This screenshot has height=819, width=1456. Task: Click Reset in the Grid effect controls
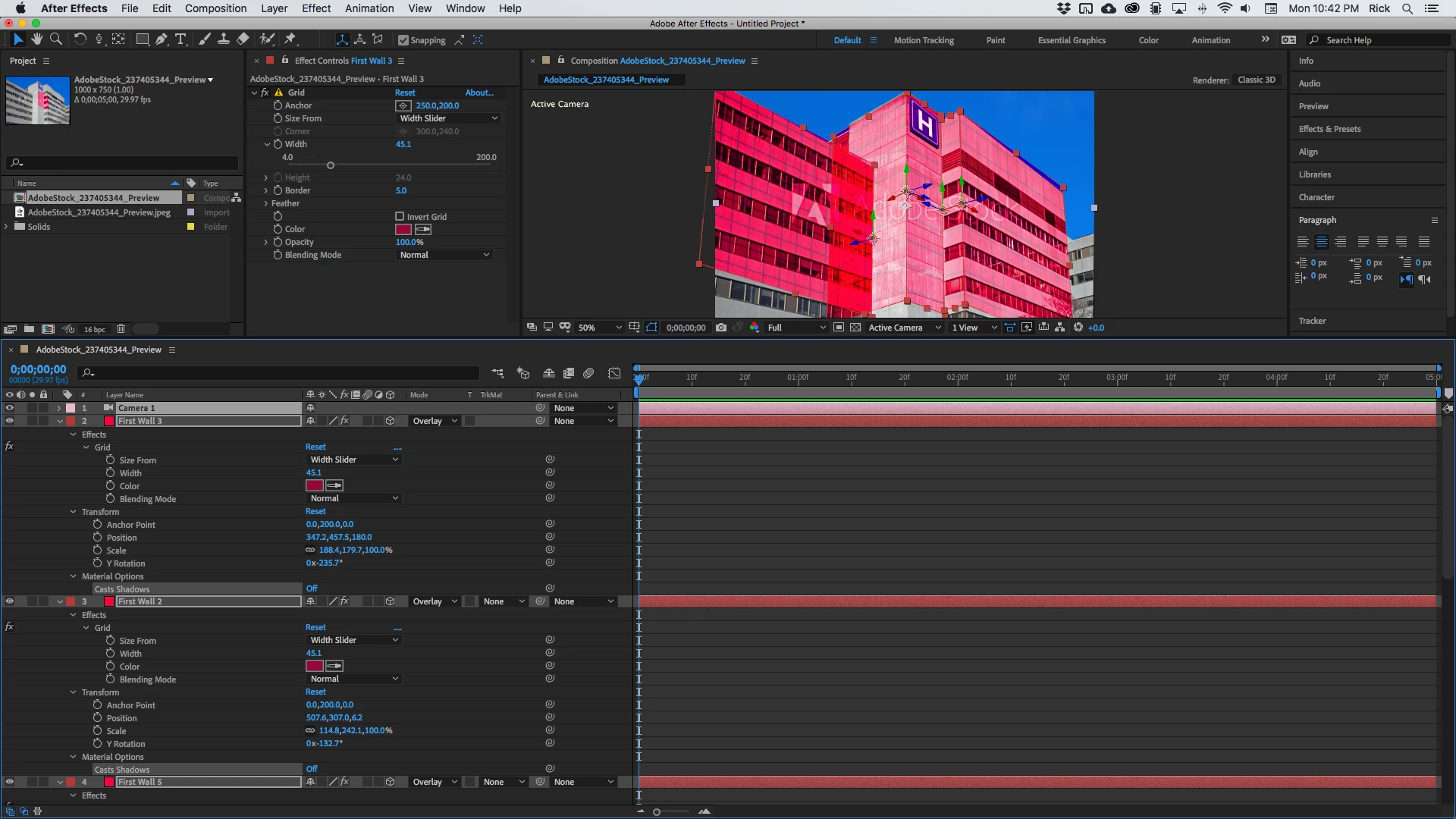pos(405,93)
